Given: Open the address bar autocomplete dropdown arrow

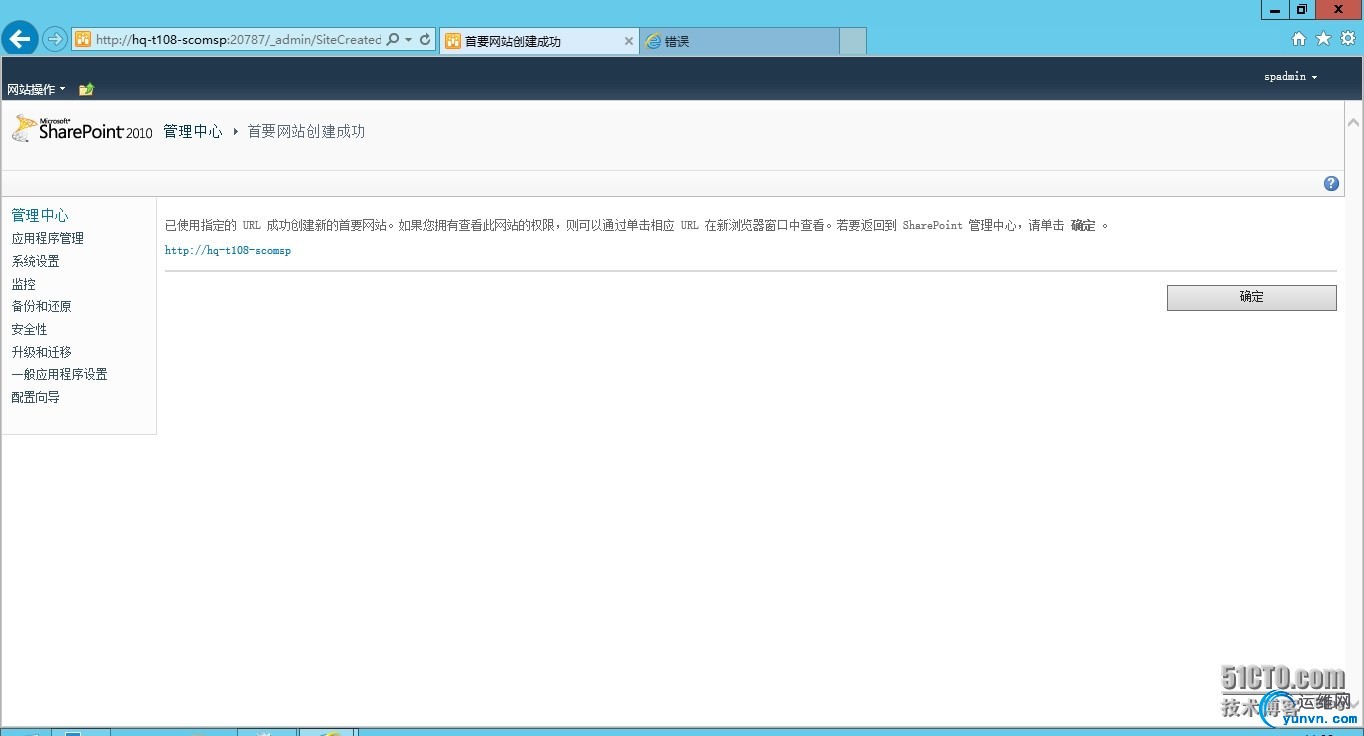Looking at the screenshot, I should pyautogui.click(x=408, y=40).
